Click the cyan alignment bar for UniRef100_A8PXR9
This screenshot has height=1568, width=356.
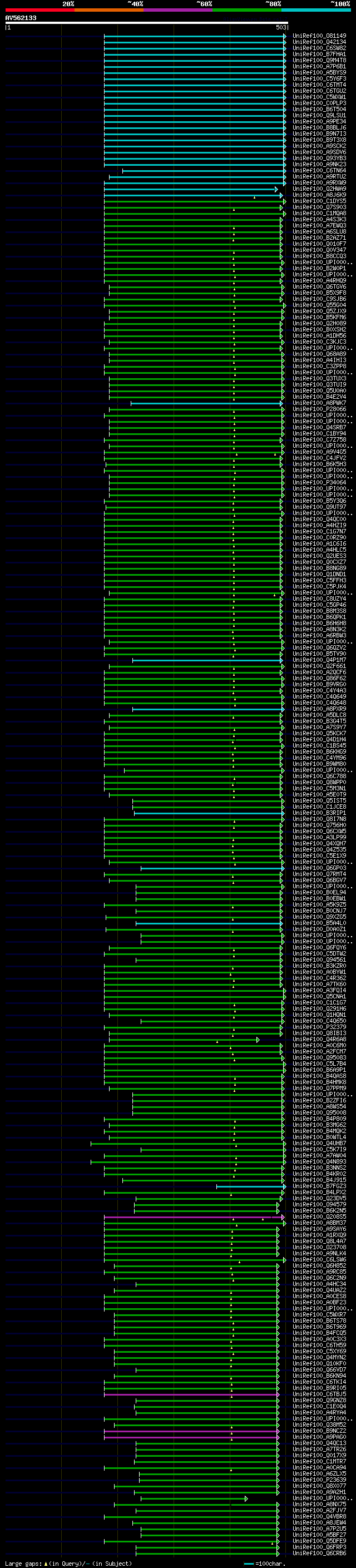[x=208, y=709]
